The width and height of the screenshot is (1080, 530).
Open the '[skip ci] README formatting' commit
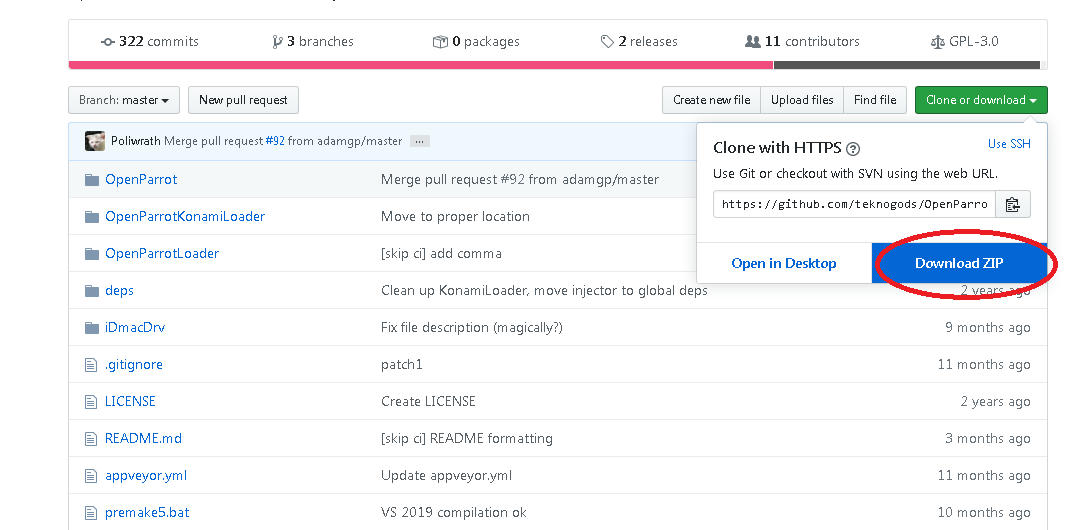467,438
